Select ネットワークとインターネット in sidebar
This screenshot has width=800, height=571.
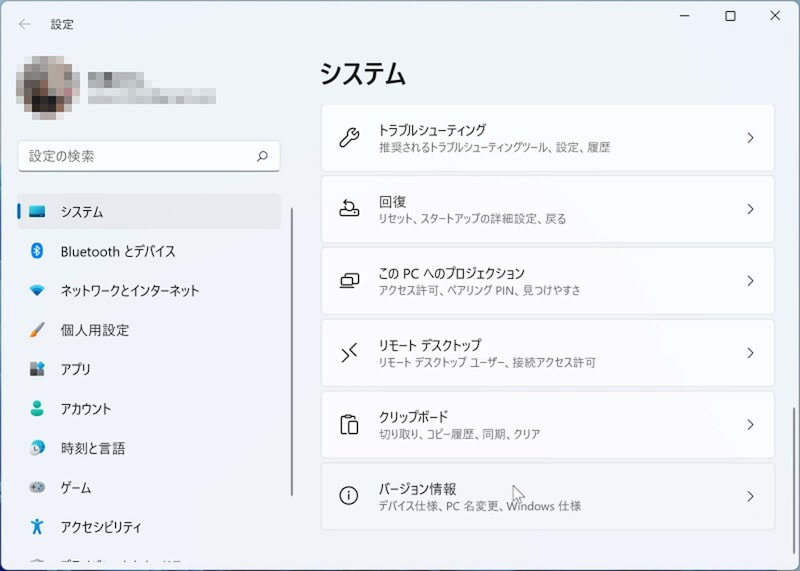[x=130, y=291]
